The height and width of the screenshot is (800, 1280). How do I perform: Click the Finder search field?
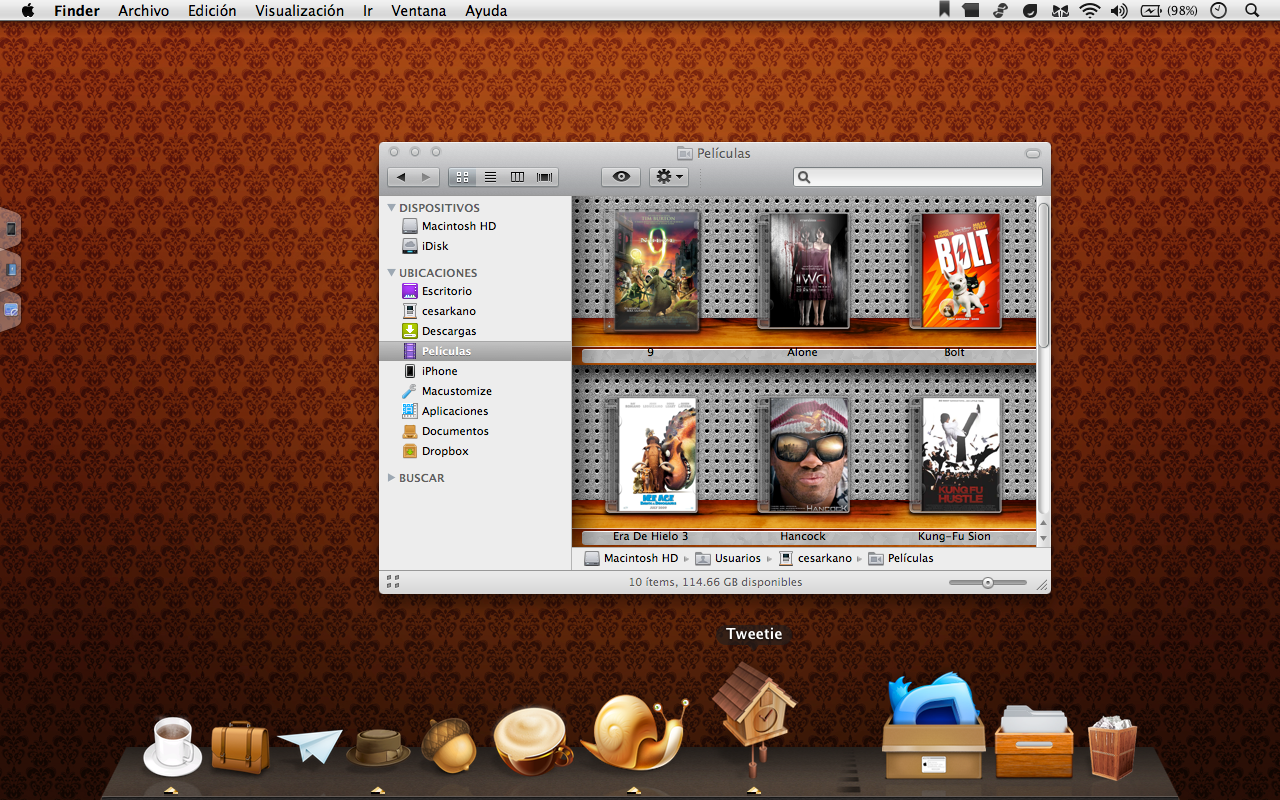[918, 177]
